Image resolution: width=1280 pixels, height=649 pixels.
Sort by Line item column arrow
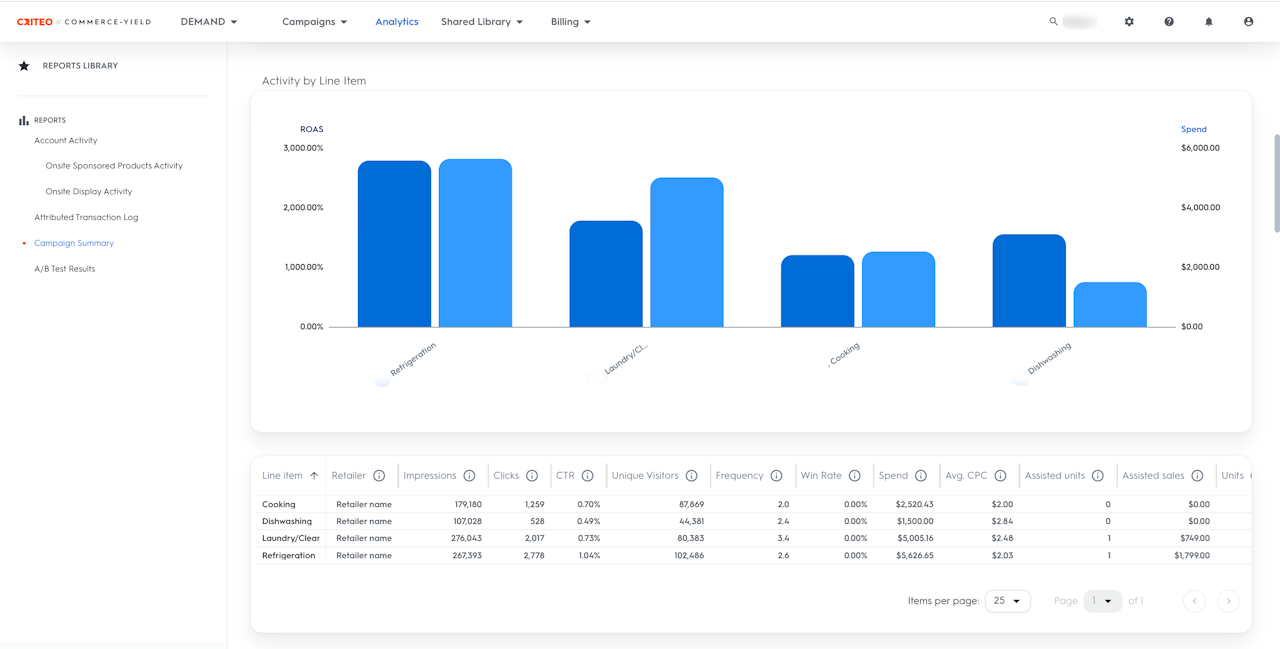314,476
